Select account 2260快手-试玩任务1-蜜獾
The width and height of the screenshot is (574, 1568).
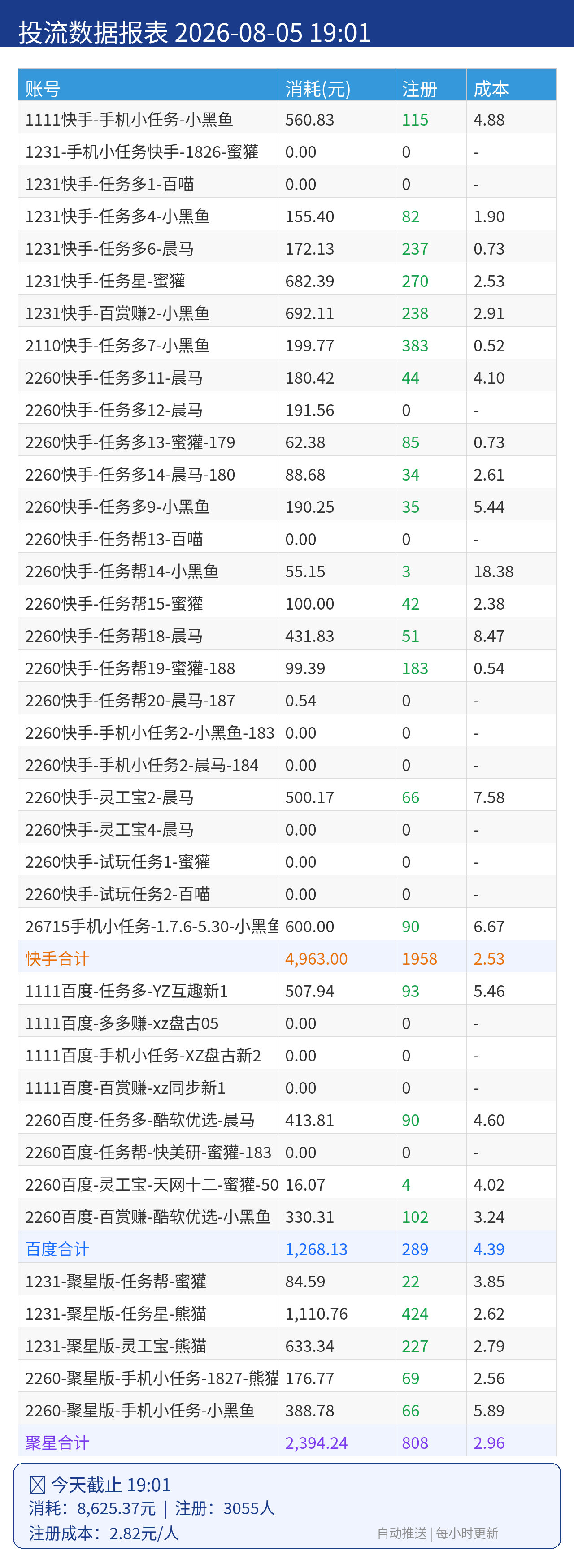(117, 862)
